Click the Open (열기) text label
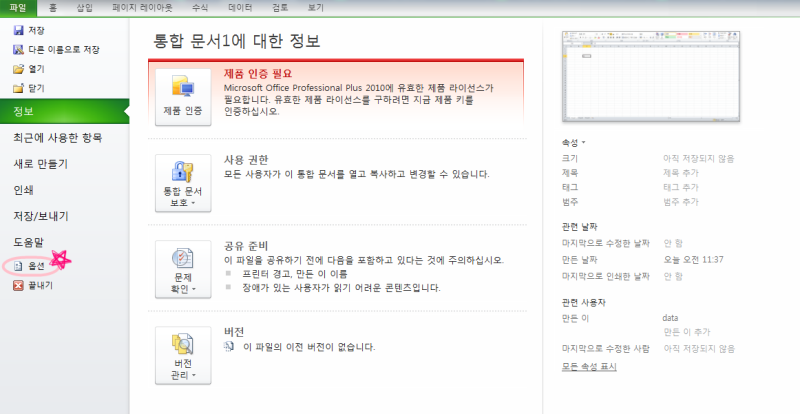This screenshot has height=414, width=800. click(x=36, y=69)
